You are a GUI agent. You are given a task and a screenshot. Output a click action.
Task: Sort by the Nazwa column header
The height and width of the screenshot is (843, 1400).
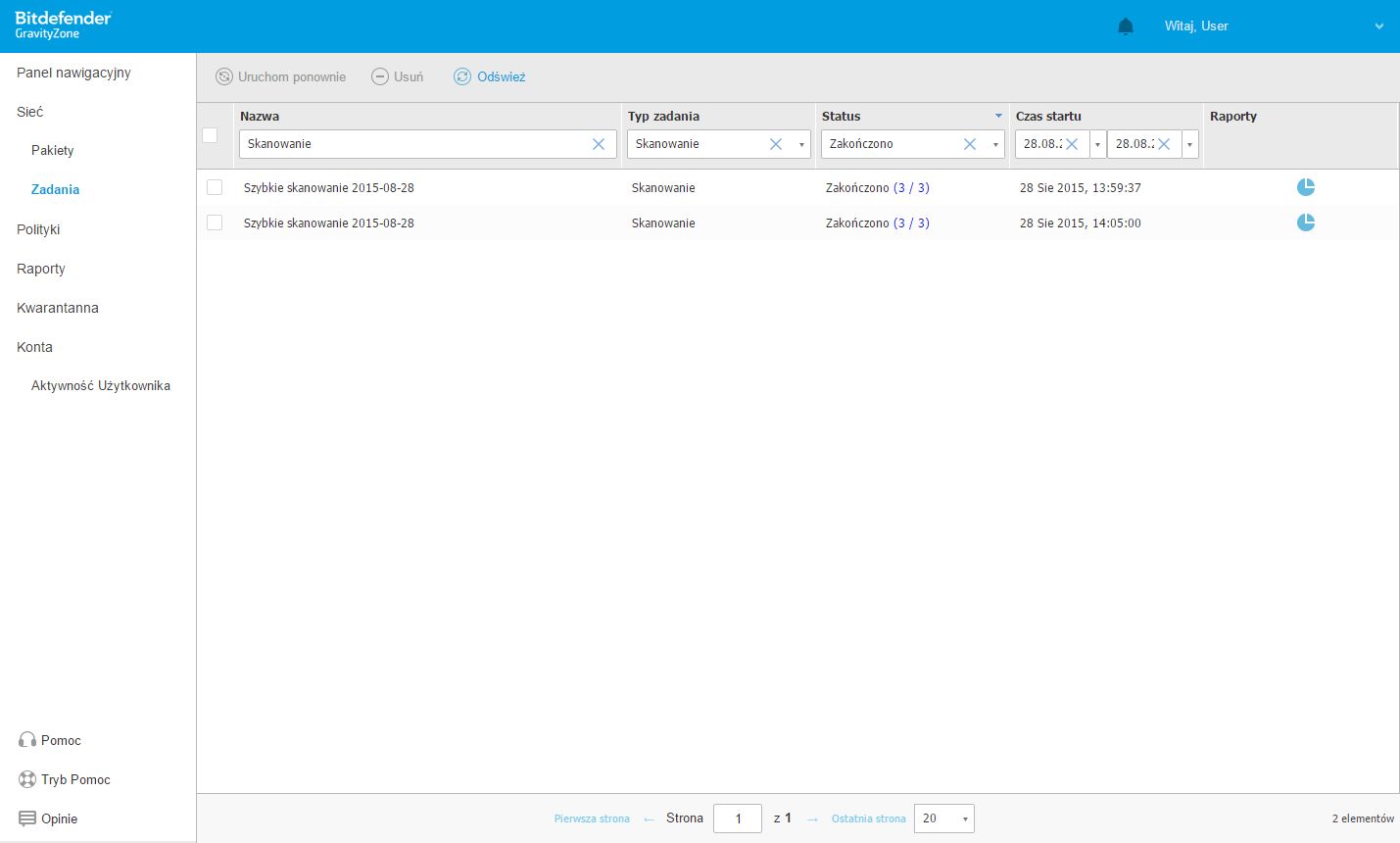click(x=260, y=116)
